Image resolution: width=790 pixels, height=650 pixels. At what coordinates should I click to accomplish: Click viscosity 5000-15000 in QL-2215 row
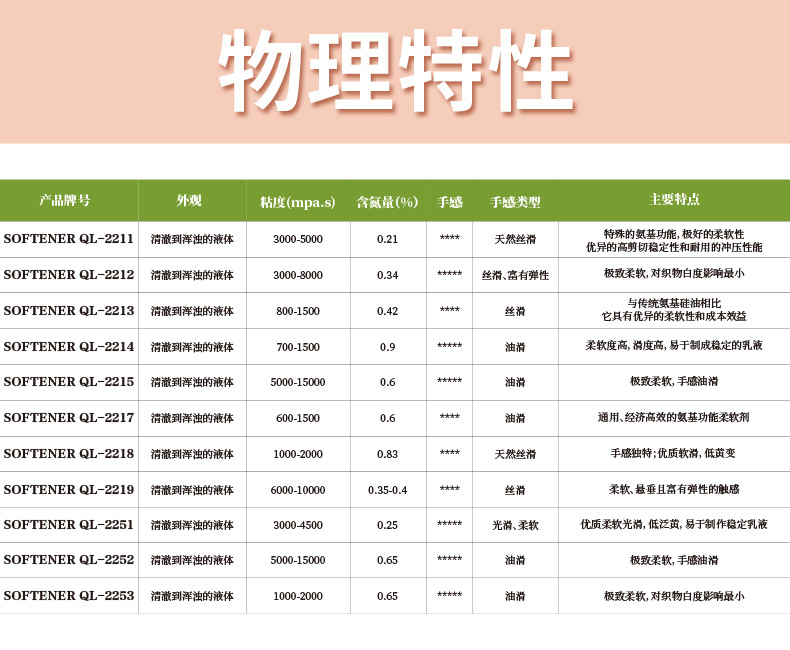click(298, 382)
